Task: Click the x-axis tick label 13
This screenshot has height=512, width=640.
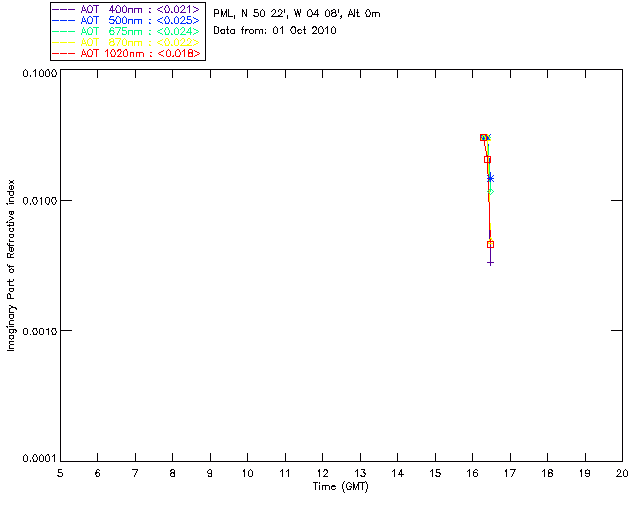Action: coord(360,473)
